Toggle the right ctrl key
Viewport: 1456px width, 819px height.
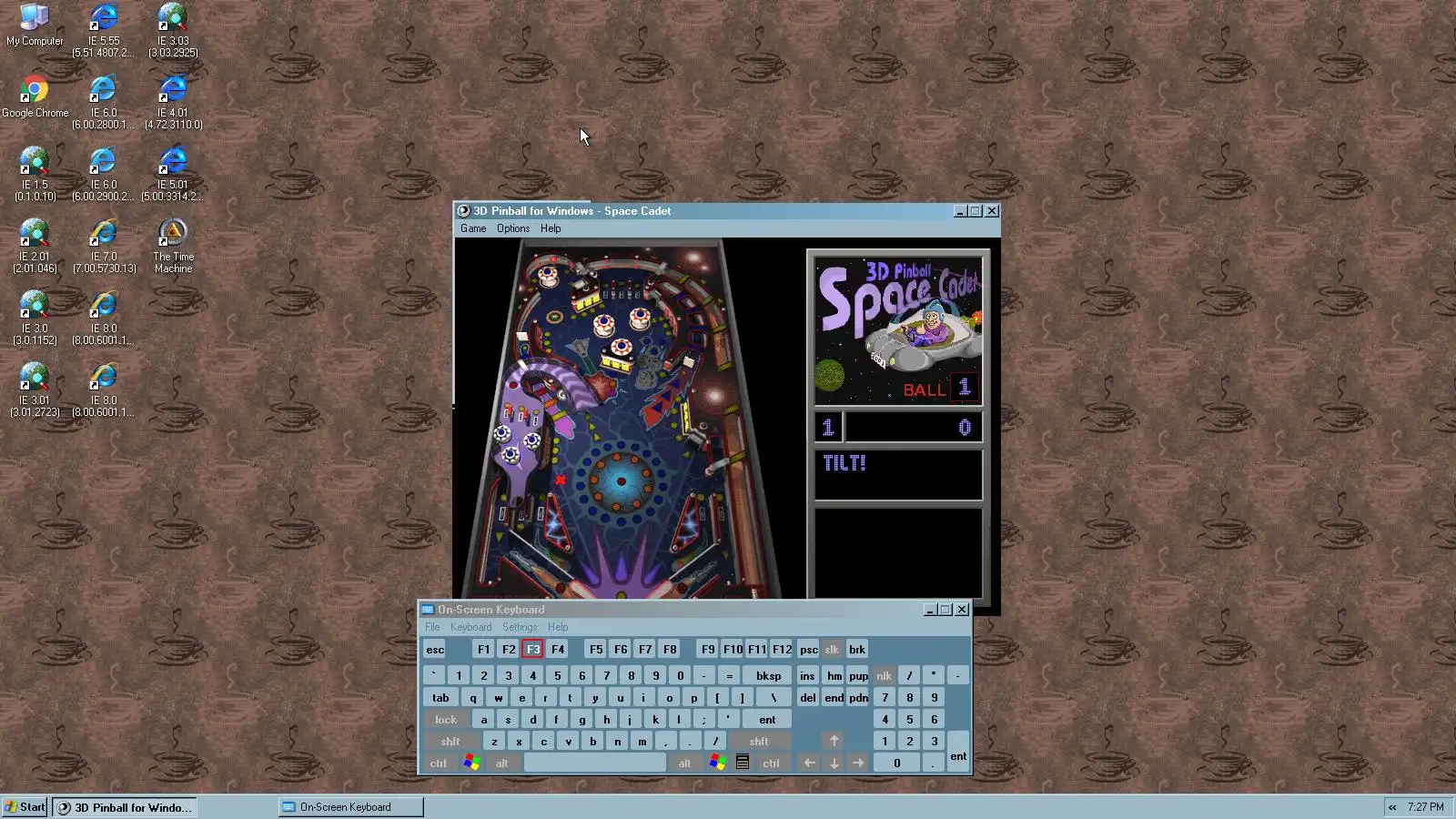[771, 763]
